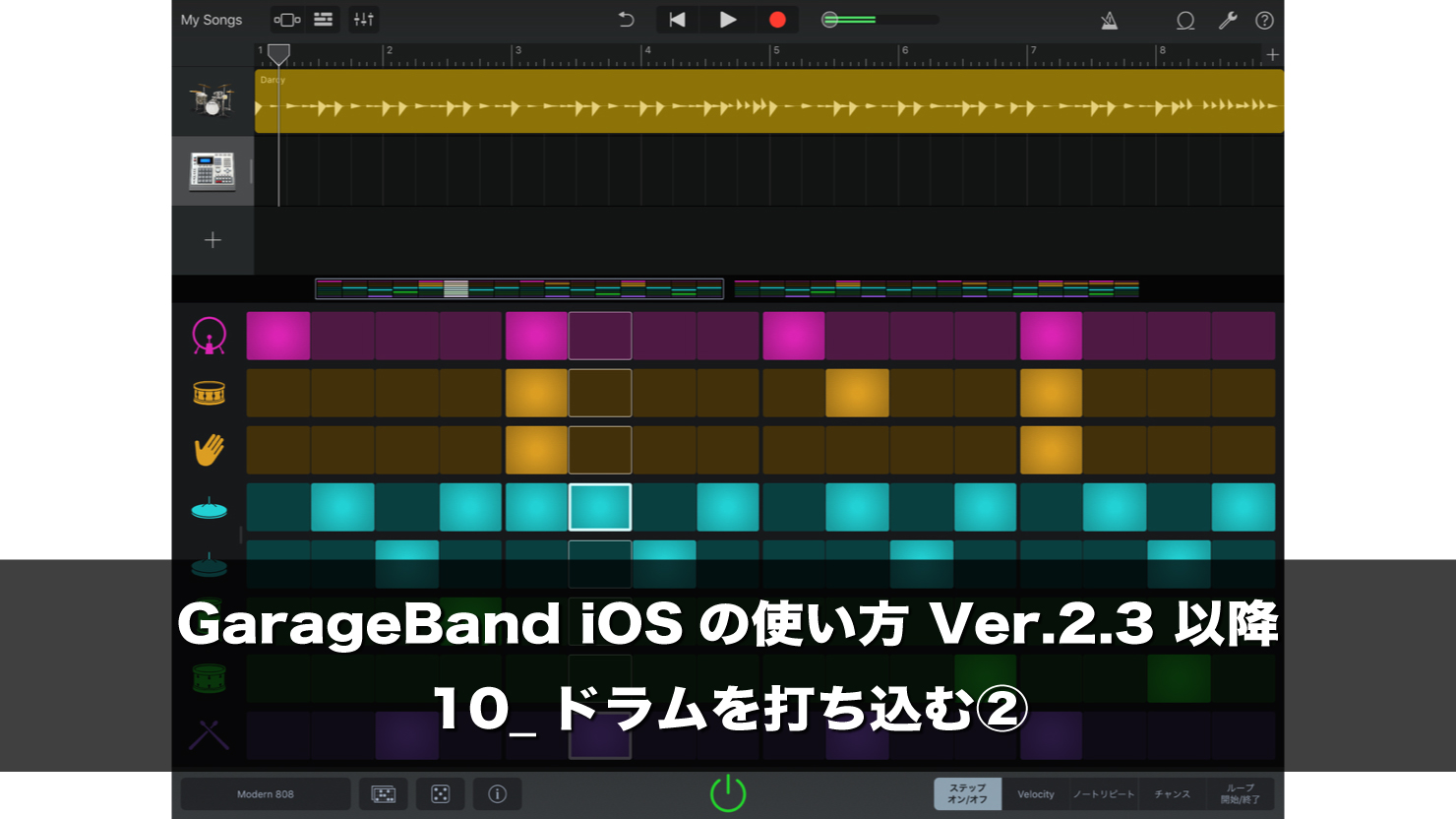Turn off kick step 1
Viewport: 1456px width, 819px height.
tap(278, 336)
